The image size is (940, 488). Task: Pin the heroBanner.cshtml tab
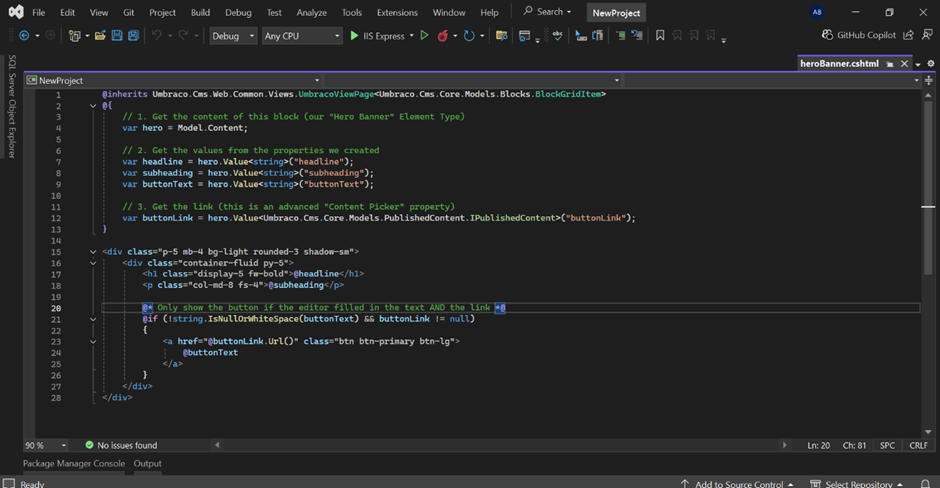[x=891, y=63]
